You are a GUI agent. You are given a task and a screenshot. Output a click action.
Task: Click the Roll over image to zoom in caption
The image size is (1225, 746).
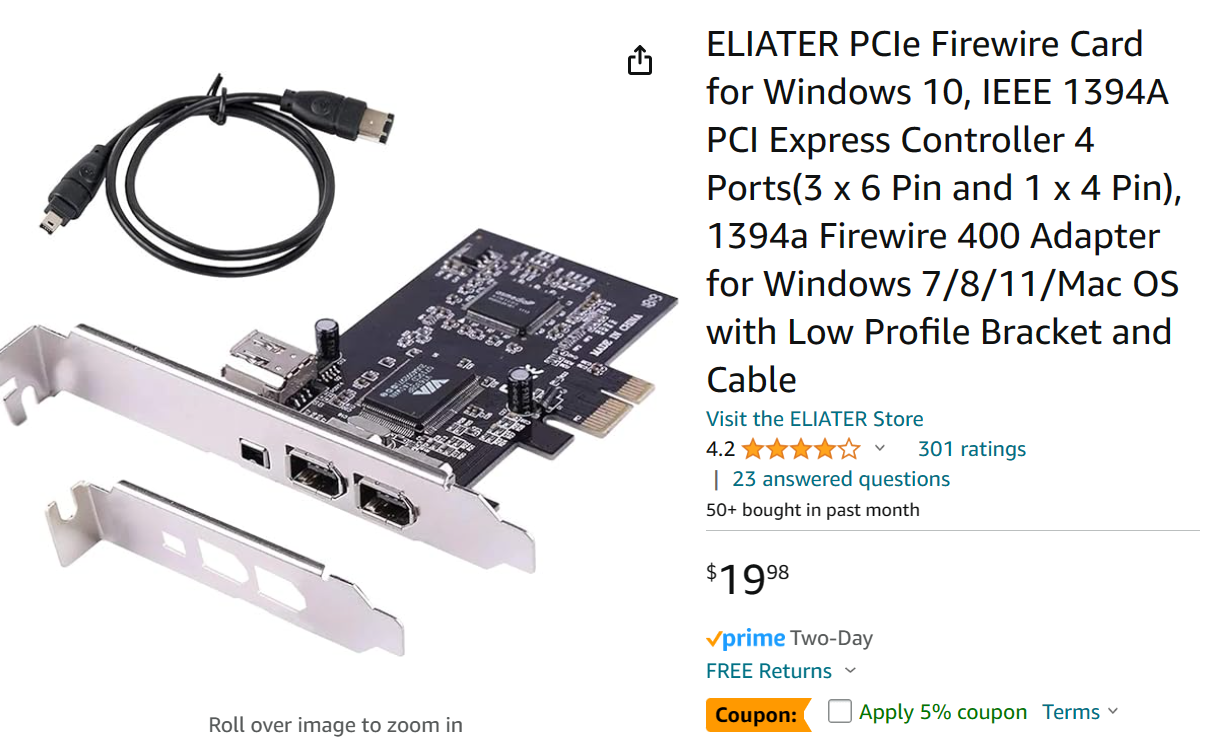pos(335,725)
